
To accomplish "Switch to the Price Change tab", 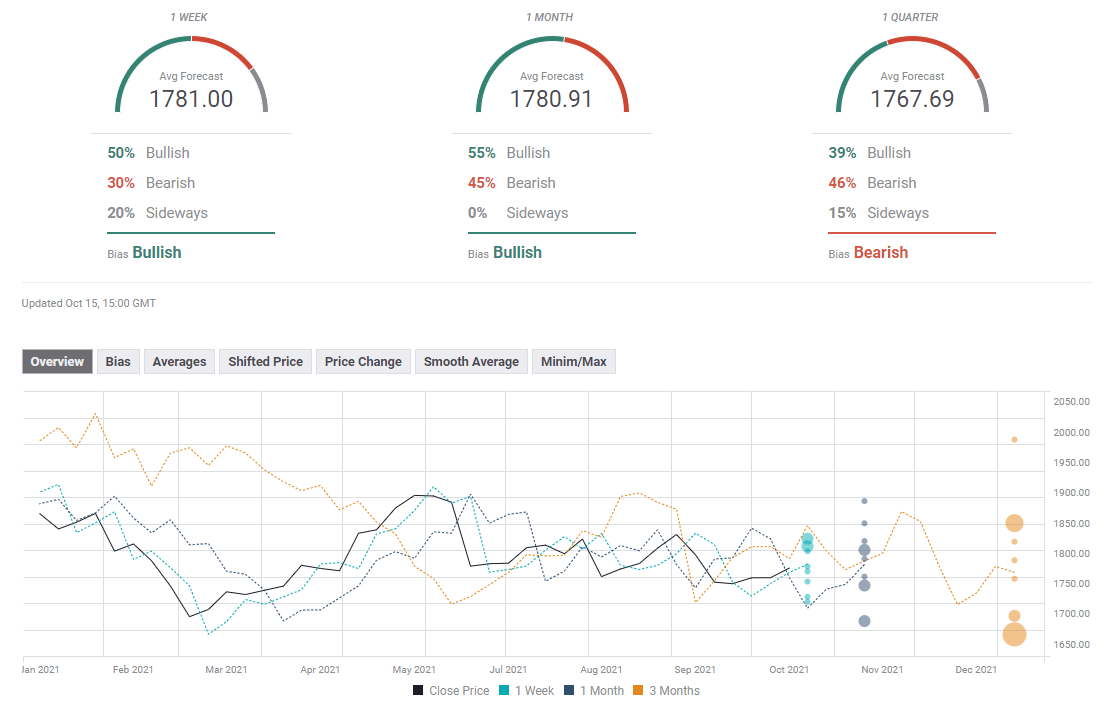I will click(363, 362).
